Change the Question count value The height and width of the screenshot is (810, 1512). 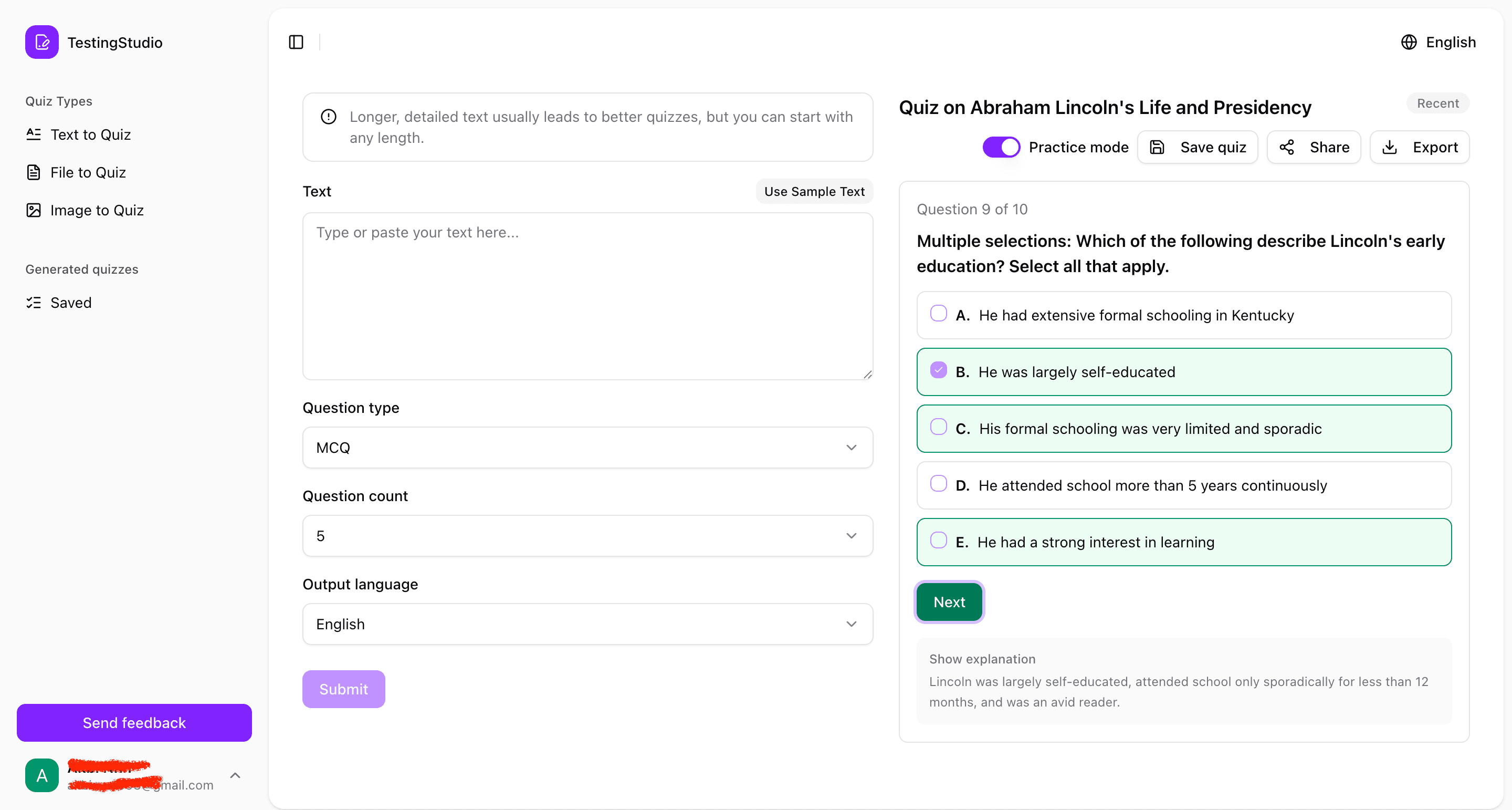coord(587,535)
